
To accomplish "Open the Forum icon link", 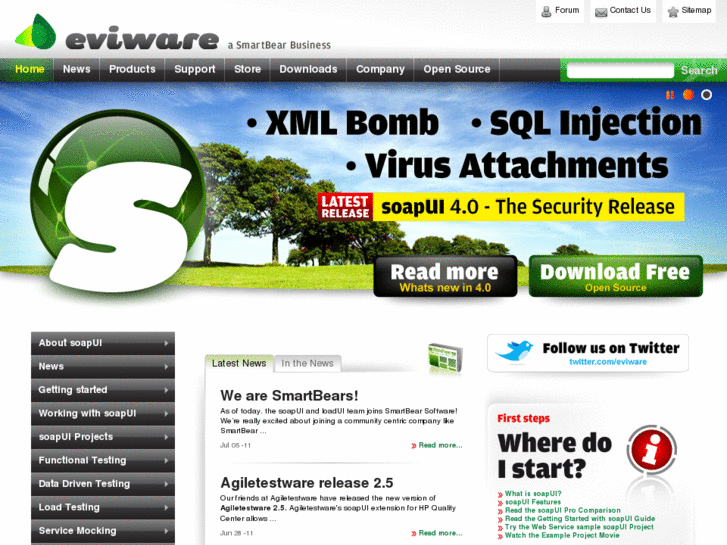I will 547,11.
